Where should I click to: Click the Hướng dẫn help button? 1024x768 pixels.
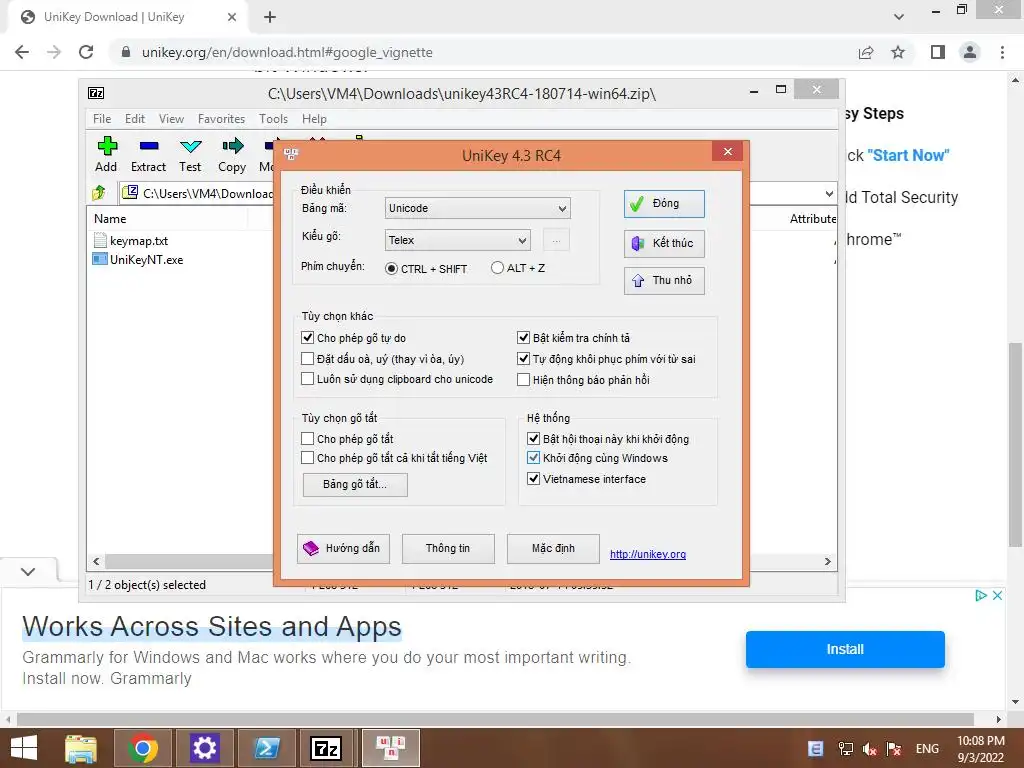pyautogui.click(x=344, y=549)
